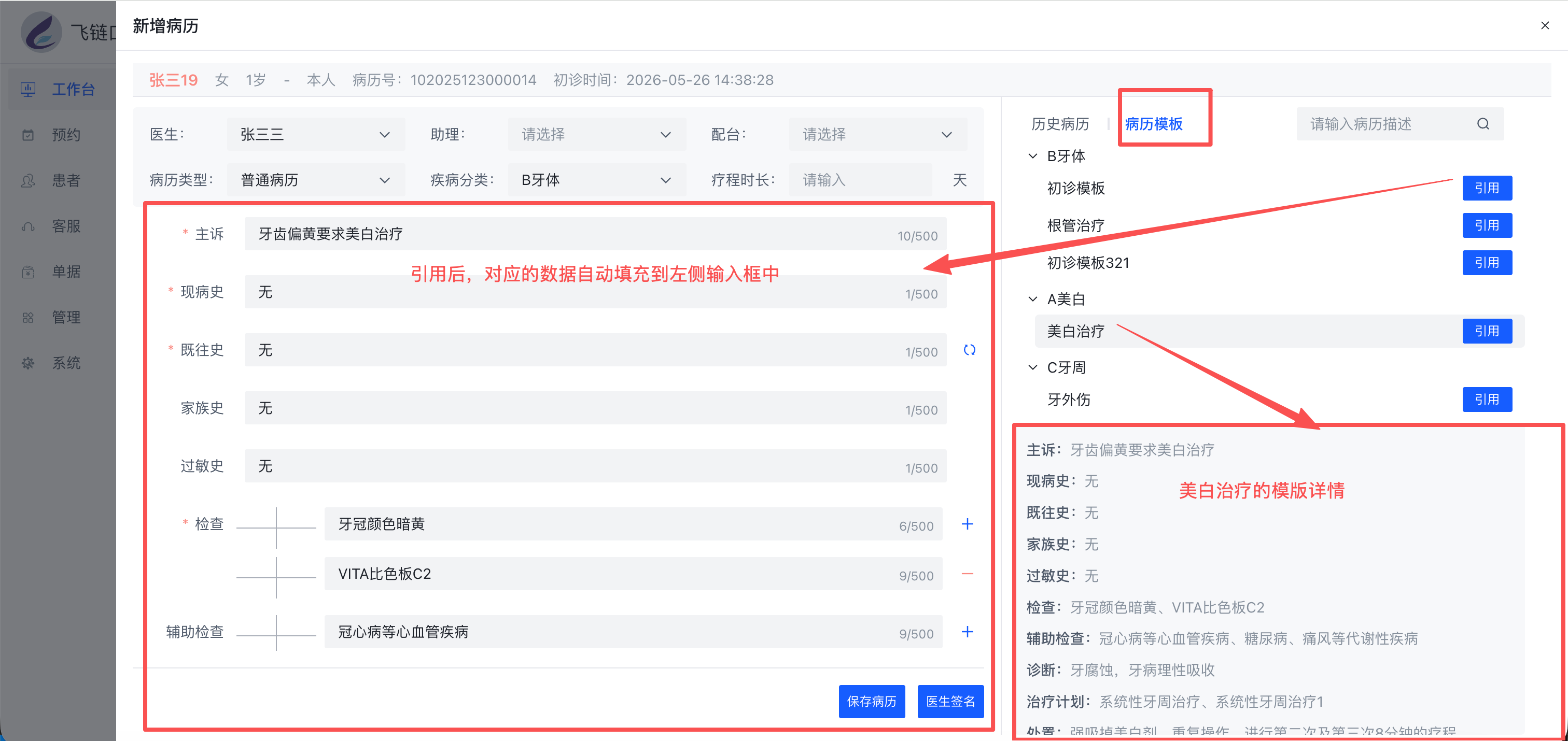Click the 患者 patient icon in sidebar
Image resolution: width=1568 pixels, height=741 pixels.
coord(28,181)
